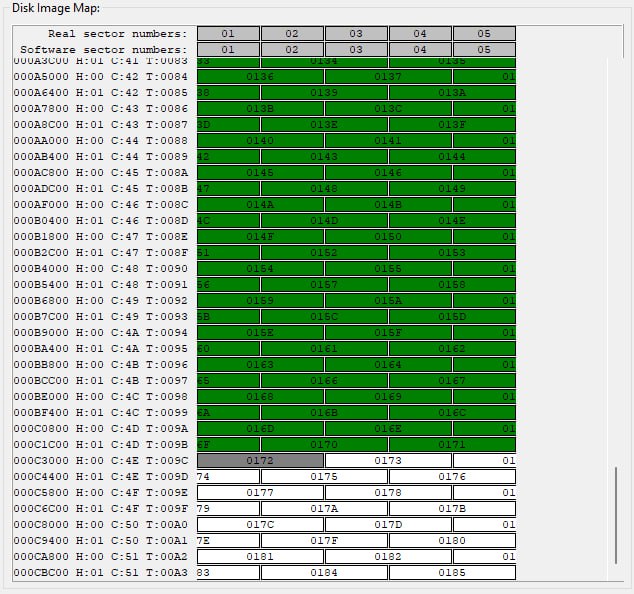This screenshot has width=634, height=594.
Task: Click sector block 0178
Action: (388, 493)
